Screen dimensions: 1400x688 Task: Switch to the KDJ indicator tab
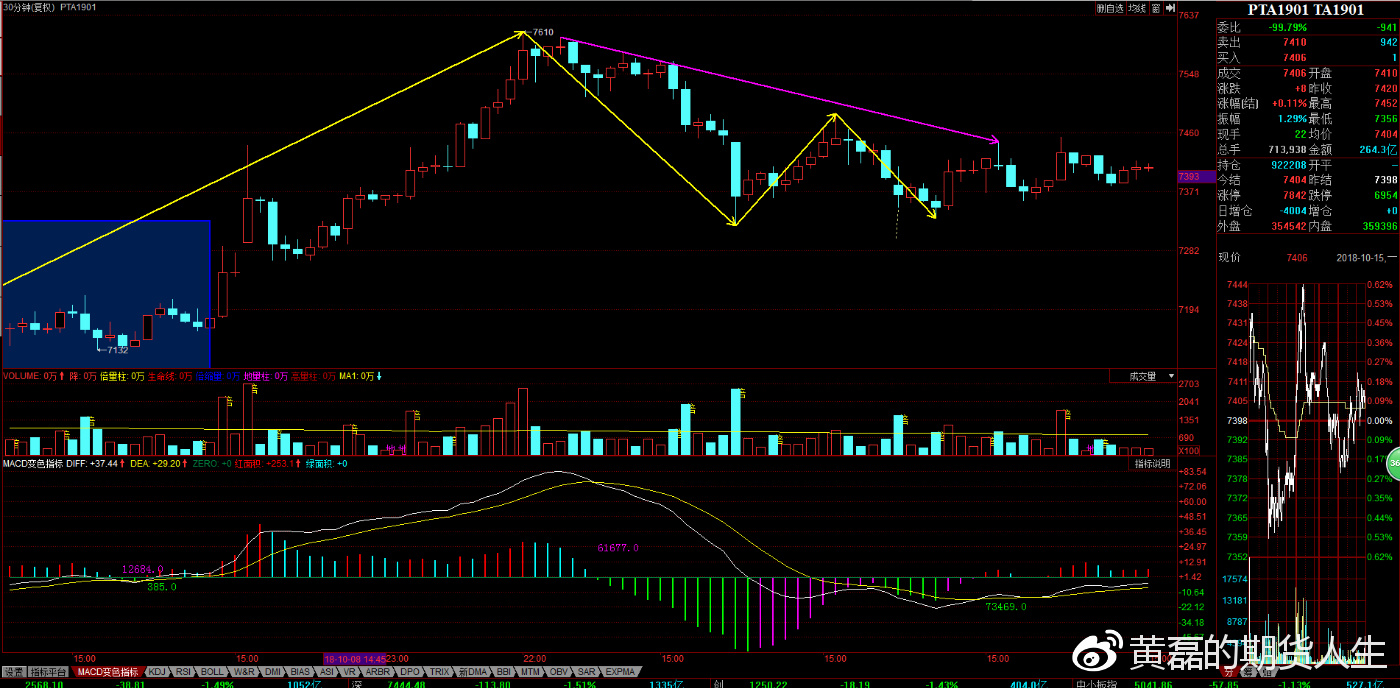coord(157,672)
